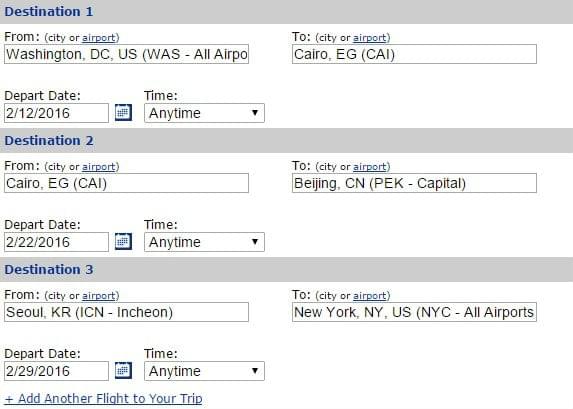573x409 pixels.
Task: Select the 2/12/2016 depart date field
Action: 56,113
